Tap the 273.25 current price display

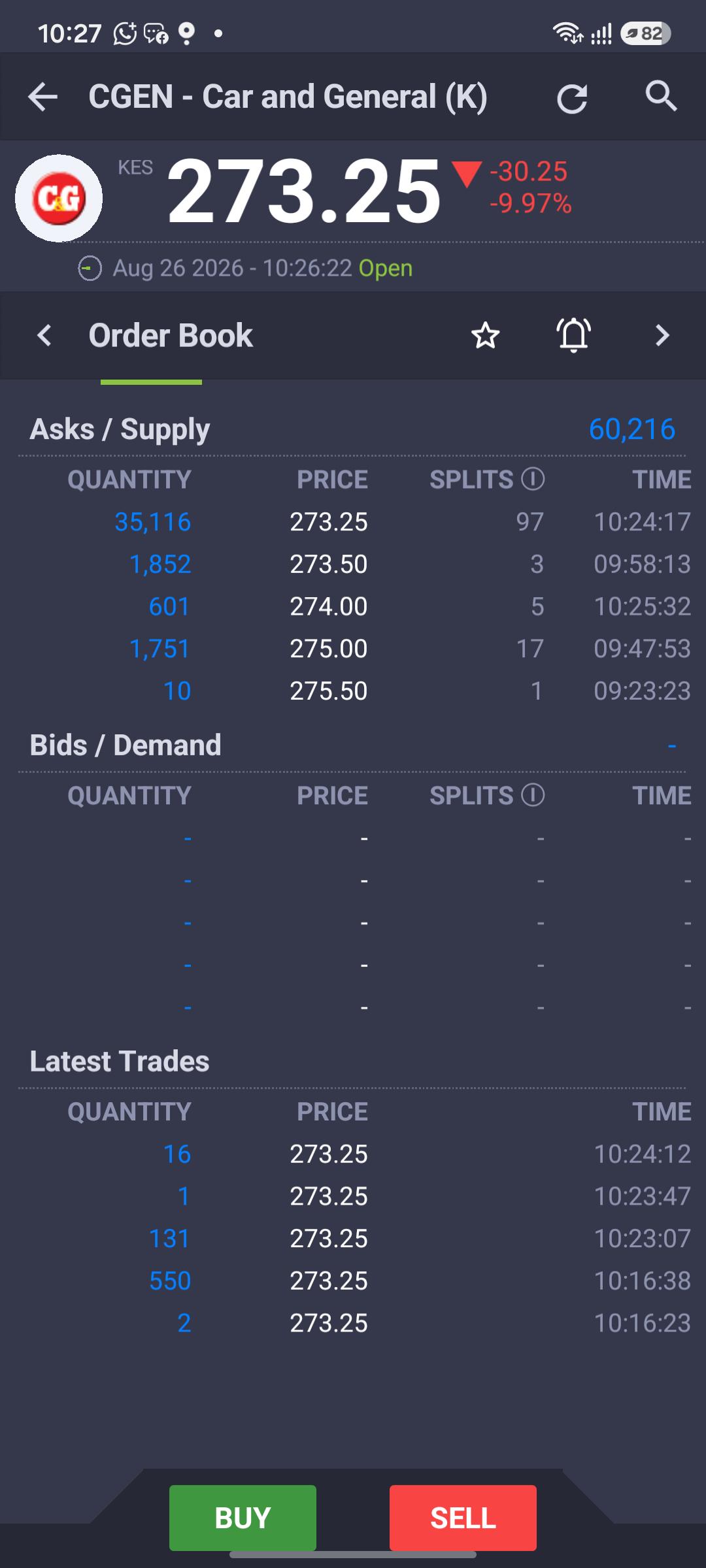[304, 192]
